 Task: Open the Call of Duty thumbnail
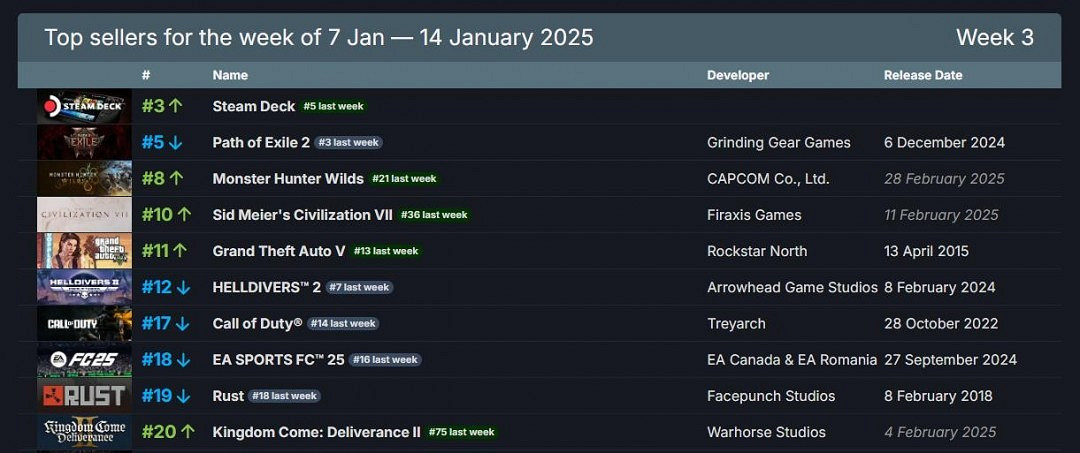tap(84, 324)
